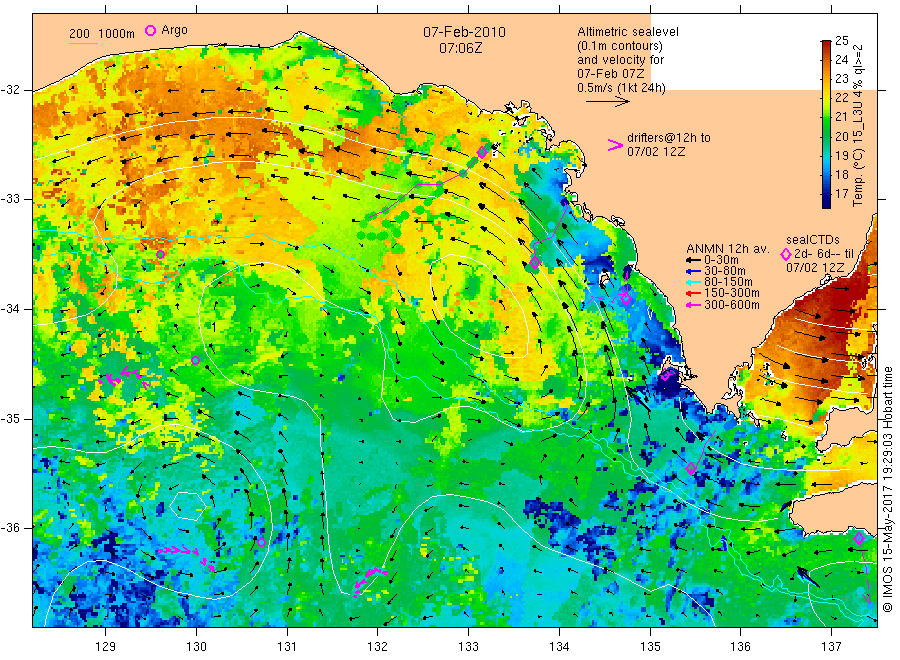Click the drifters legend arrowhead icon
This screenshot has height=660, width=900.
(x=615, y=145)
